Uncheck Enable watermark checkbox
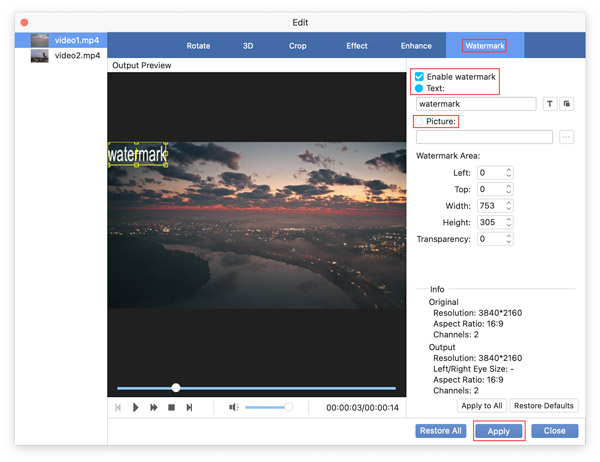Image resolution: width=600 pixels, height=462 pixels. [420, 77]
